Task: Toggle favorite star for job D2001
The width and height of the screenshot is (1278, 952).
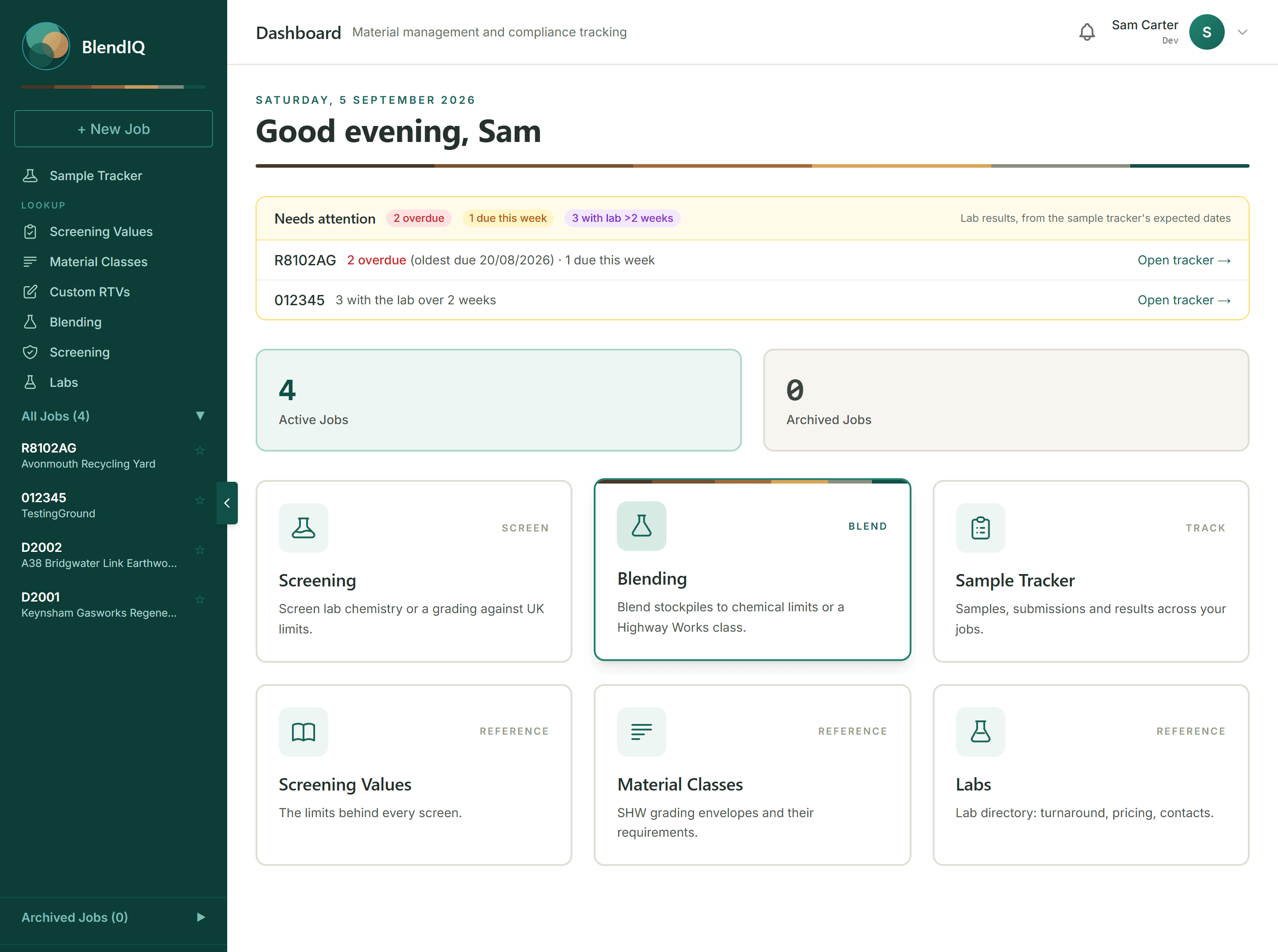Action: click(x=200, y=599)
